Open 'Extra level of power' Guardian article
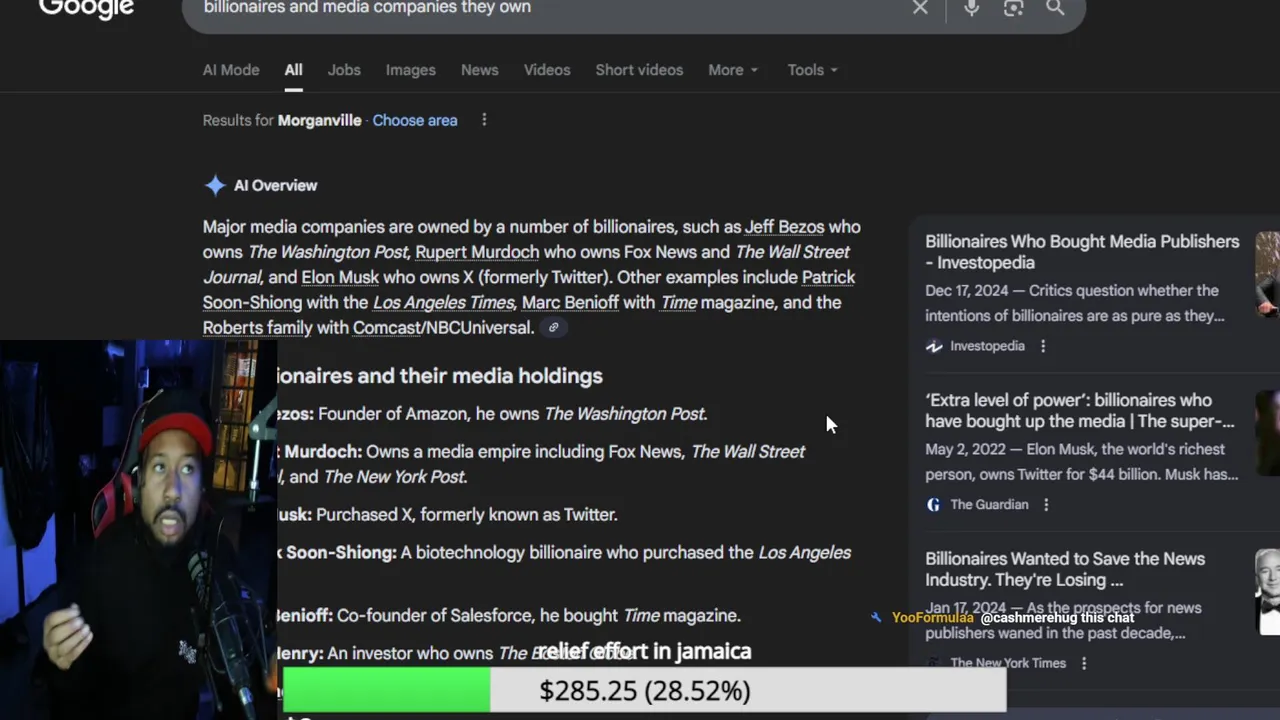Viewport: 1280px width, 720px height. (x=1080, y=410)
